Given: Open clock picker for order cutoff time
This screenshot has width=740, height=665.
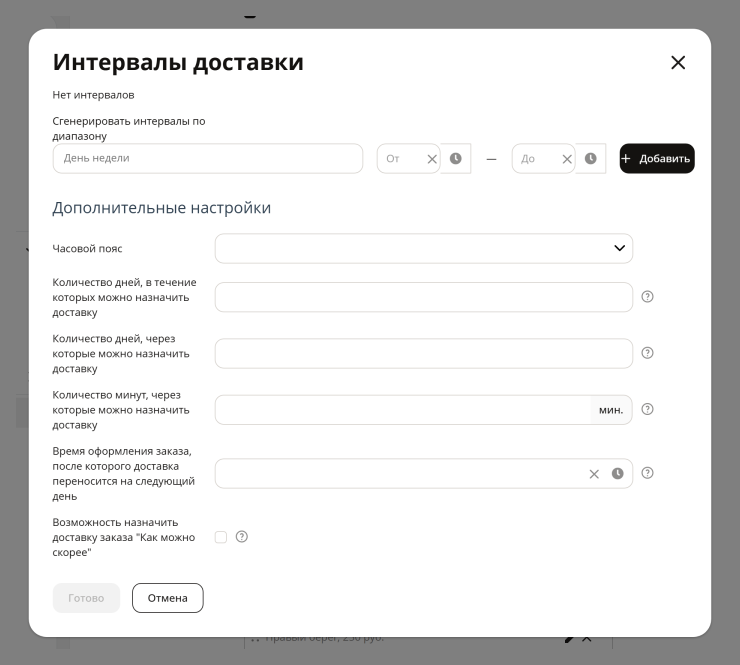Looking at the screenshot, I should pos(617,473).
